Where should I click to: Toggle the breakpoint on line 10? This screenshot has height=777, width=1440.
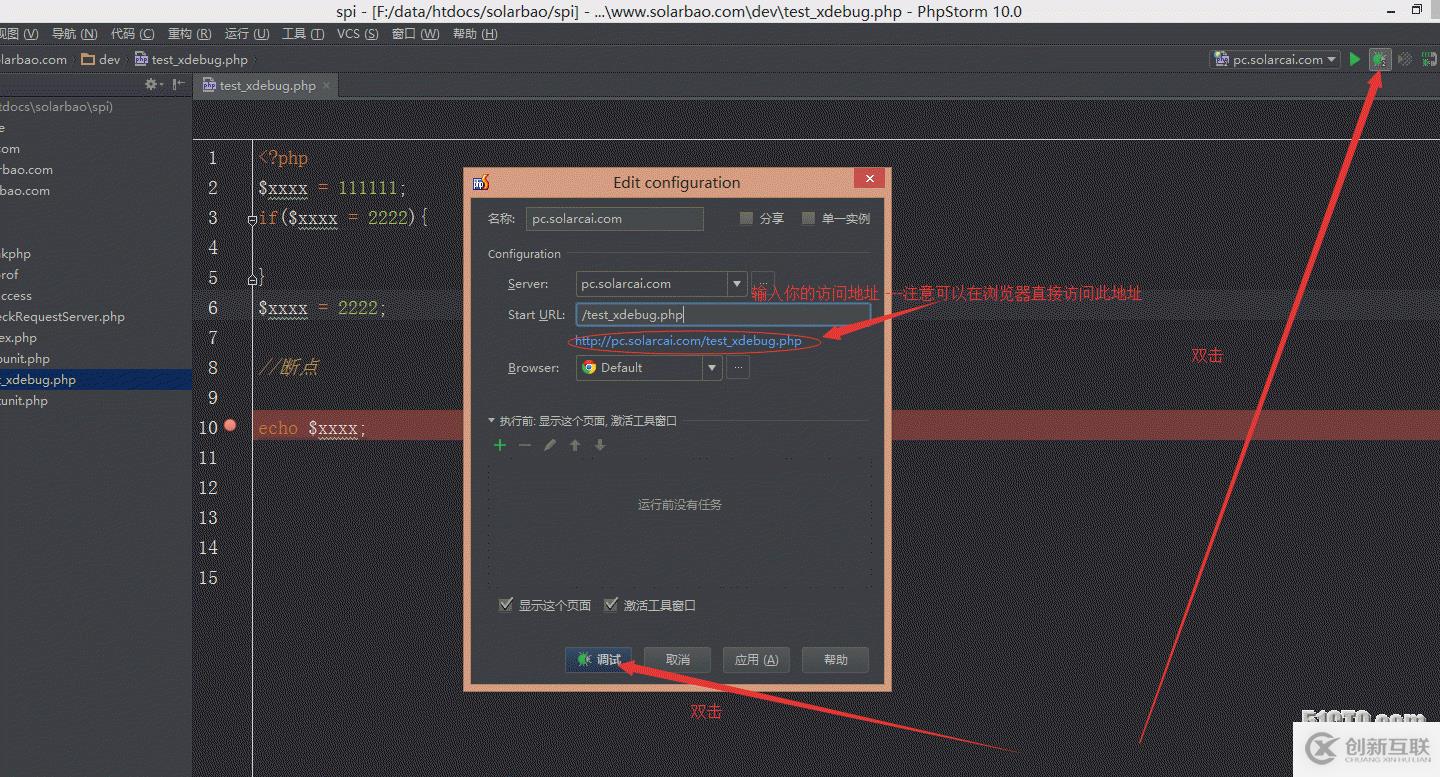coord(230,425)
